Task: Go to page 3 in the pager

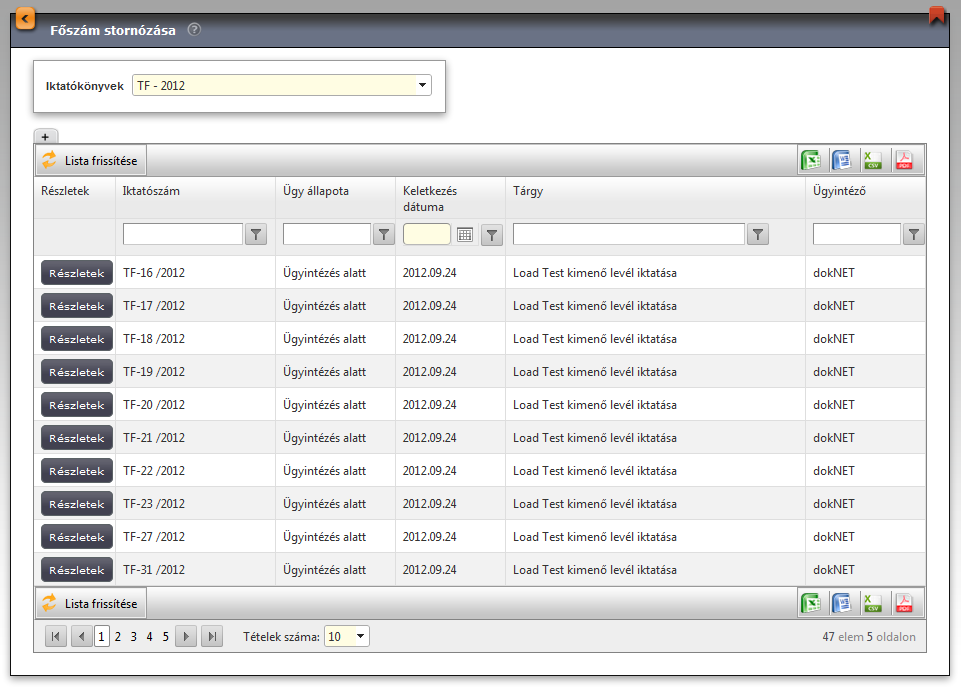Action: pyautogui.click(x=134, y=637)
